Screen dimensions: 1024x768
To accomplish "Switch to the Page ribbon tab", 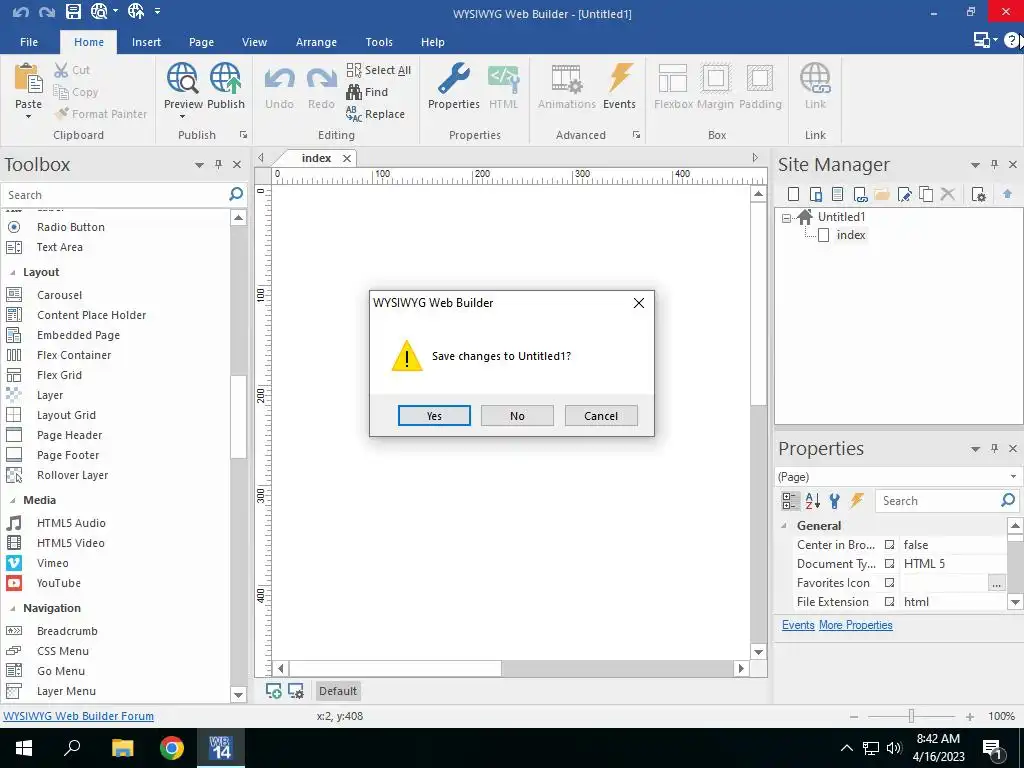I will 201,42.
